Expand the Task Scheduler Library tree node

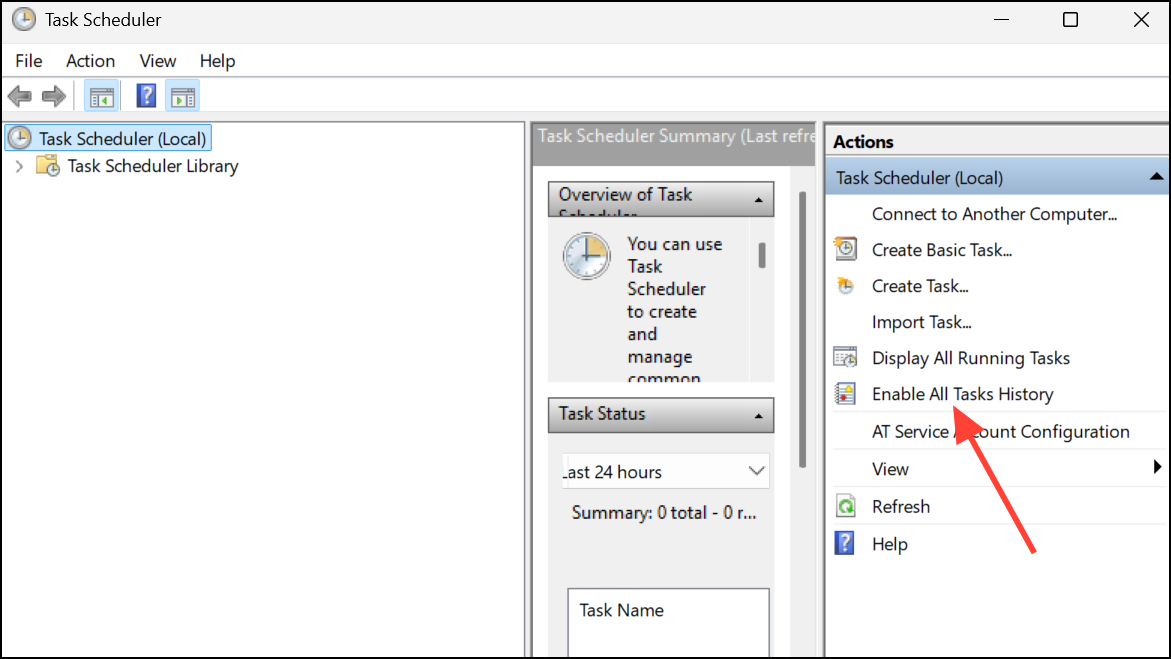click(x=19, y=166)
